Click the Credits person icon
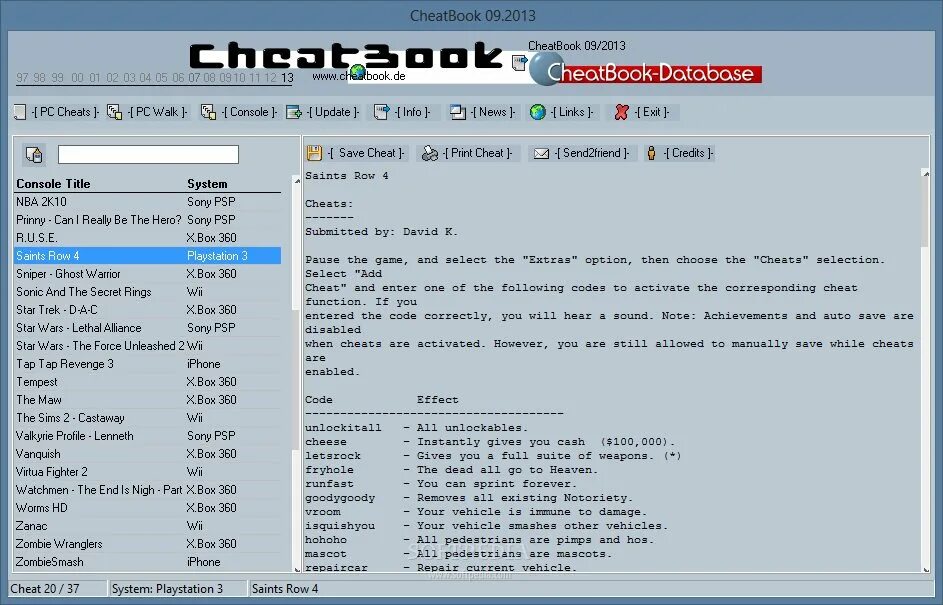943x605 pixels. [651, 153]
